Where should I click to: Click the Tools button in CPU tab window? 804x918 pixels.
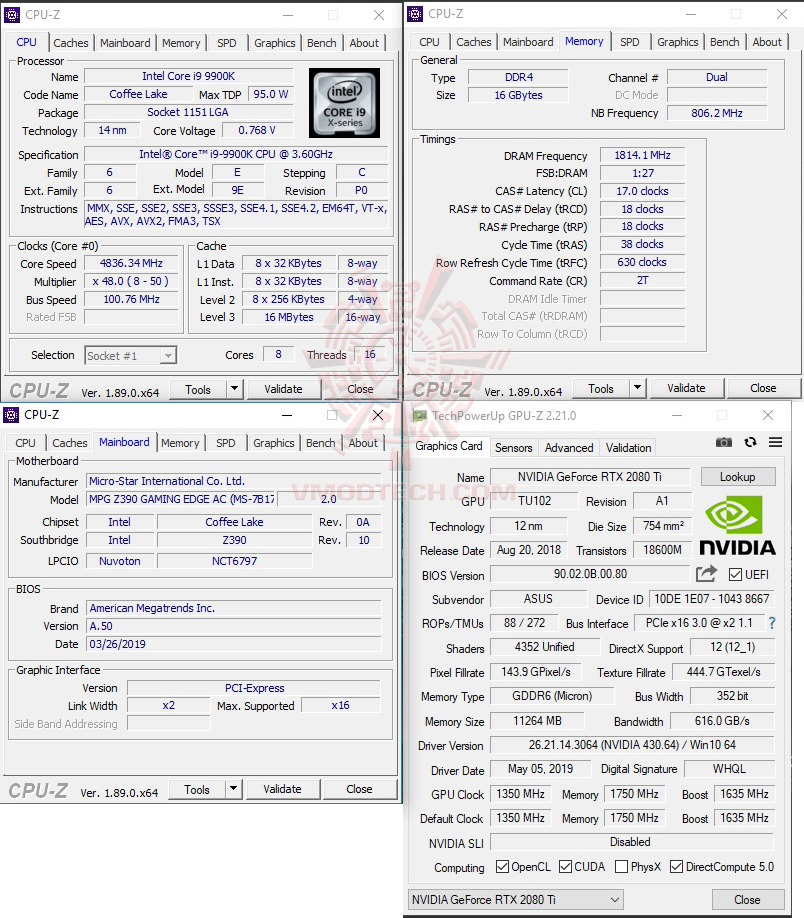(198, 389)
